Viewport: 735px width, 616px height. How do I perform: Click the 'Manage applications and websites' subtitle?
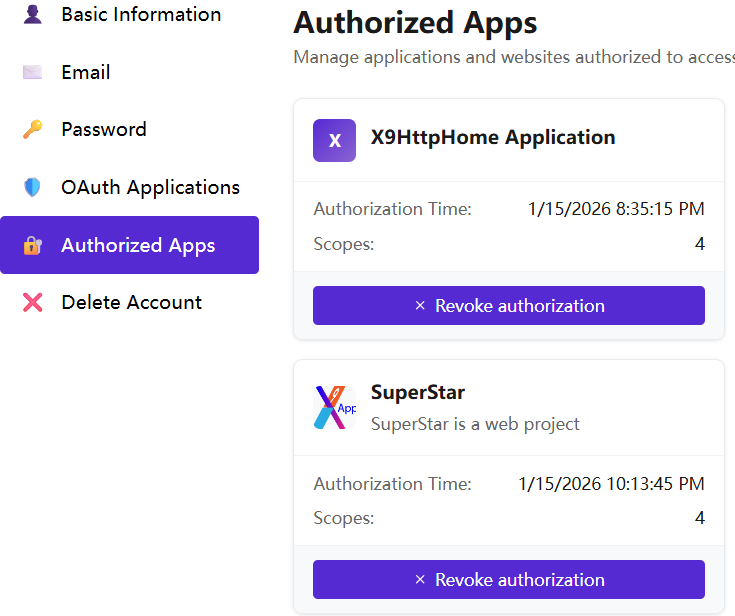(514, 57)
